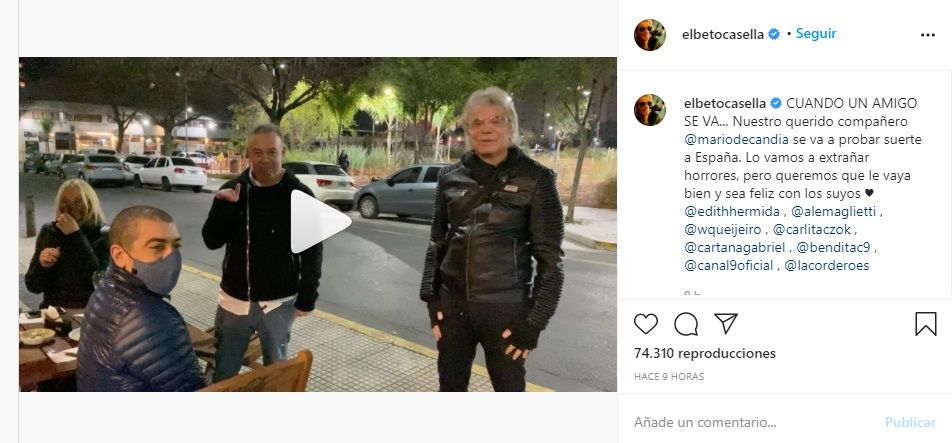Open the @mariodecandia mention
Image resolution: width=952 pixels, height=443 pixels.
[736, 140]
